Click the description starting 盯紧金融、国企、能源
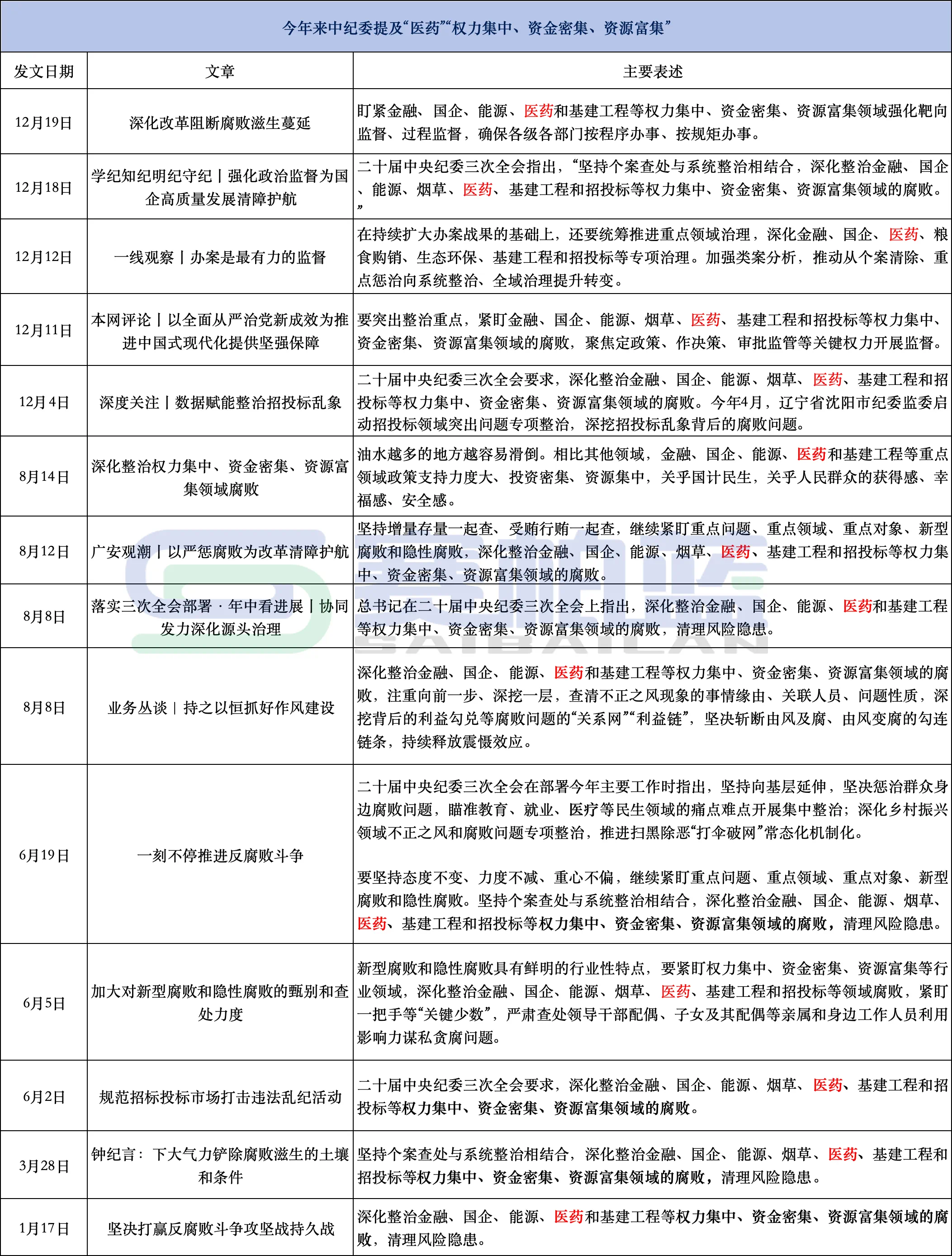This screenshot has height=1256, width=952. [652, 122]
